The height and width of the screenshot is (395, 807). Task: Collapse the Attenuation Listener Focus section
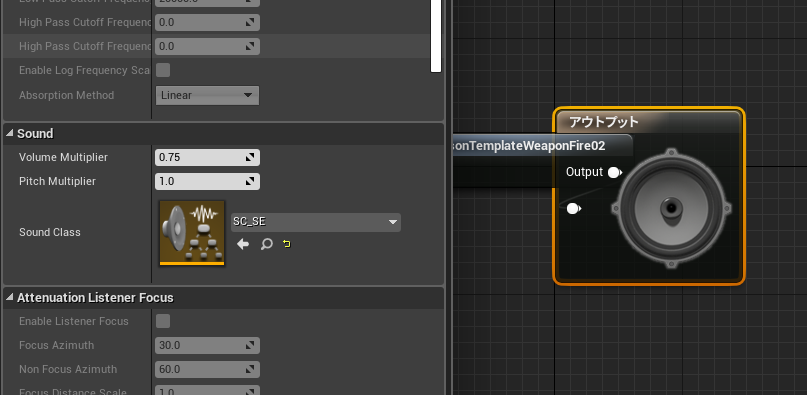click(10, 297)
